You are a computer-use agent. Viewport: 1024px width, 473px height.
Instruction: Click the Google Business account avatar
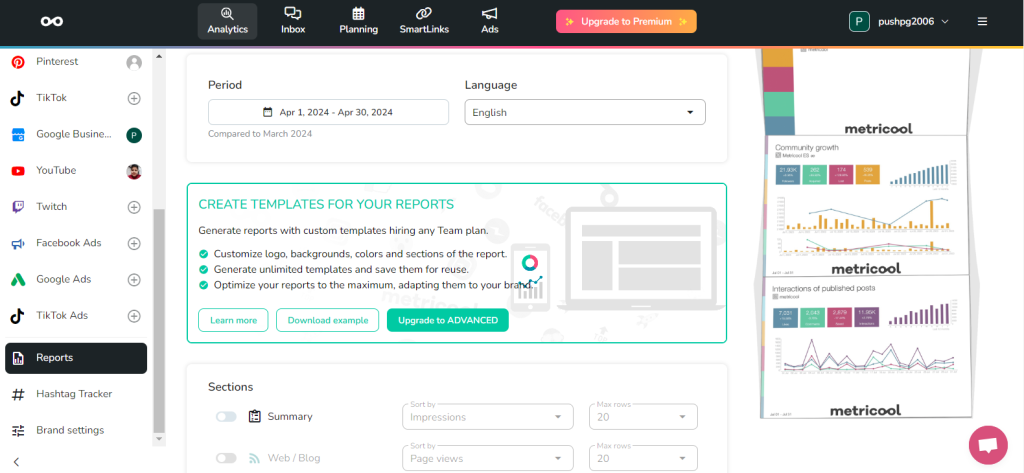coord(134,135)
